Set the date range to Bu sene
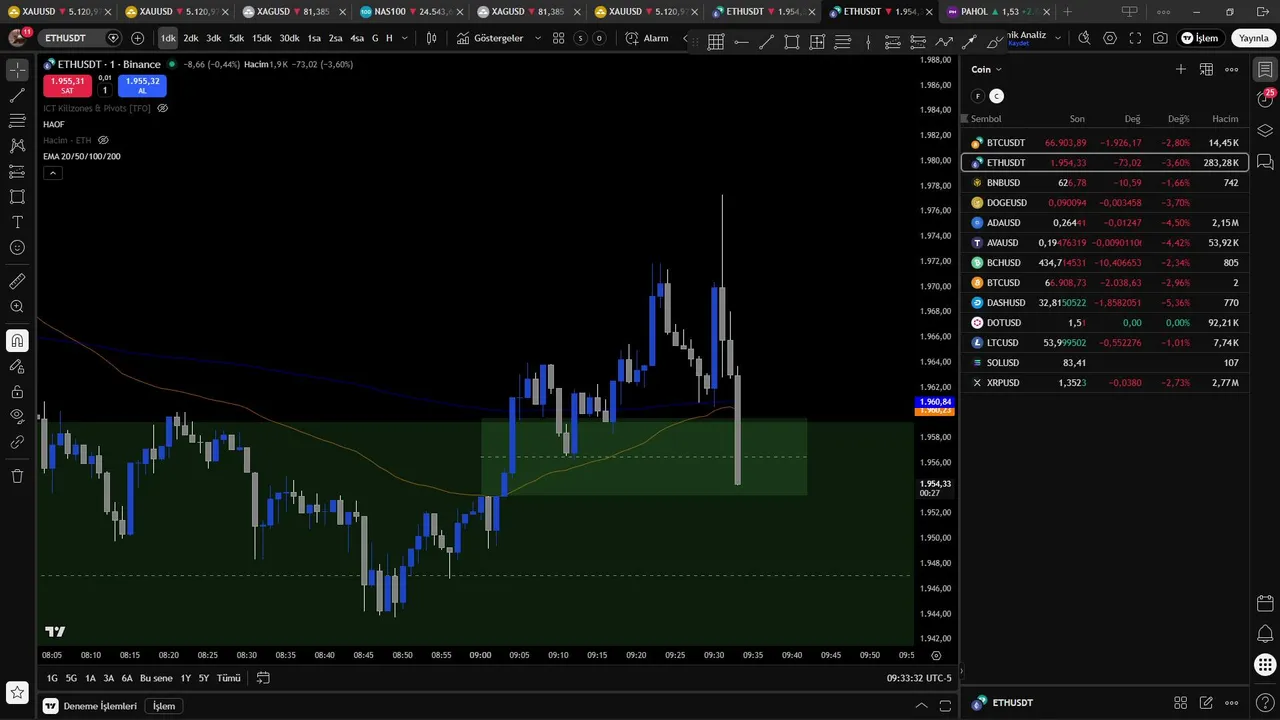The height and width of the screenshot is (720, 1280). (x=156, y=678)
